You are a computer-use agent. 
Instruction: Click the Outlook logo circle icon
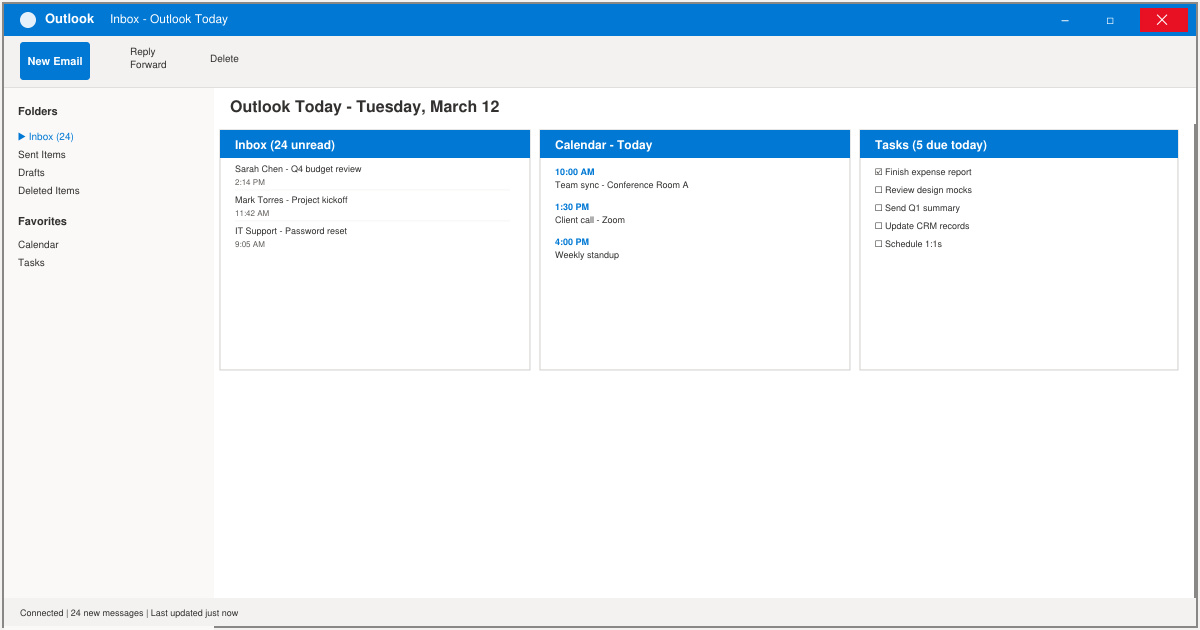[x=28, y=20]
